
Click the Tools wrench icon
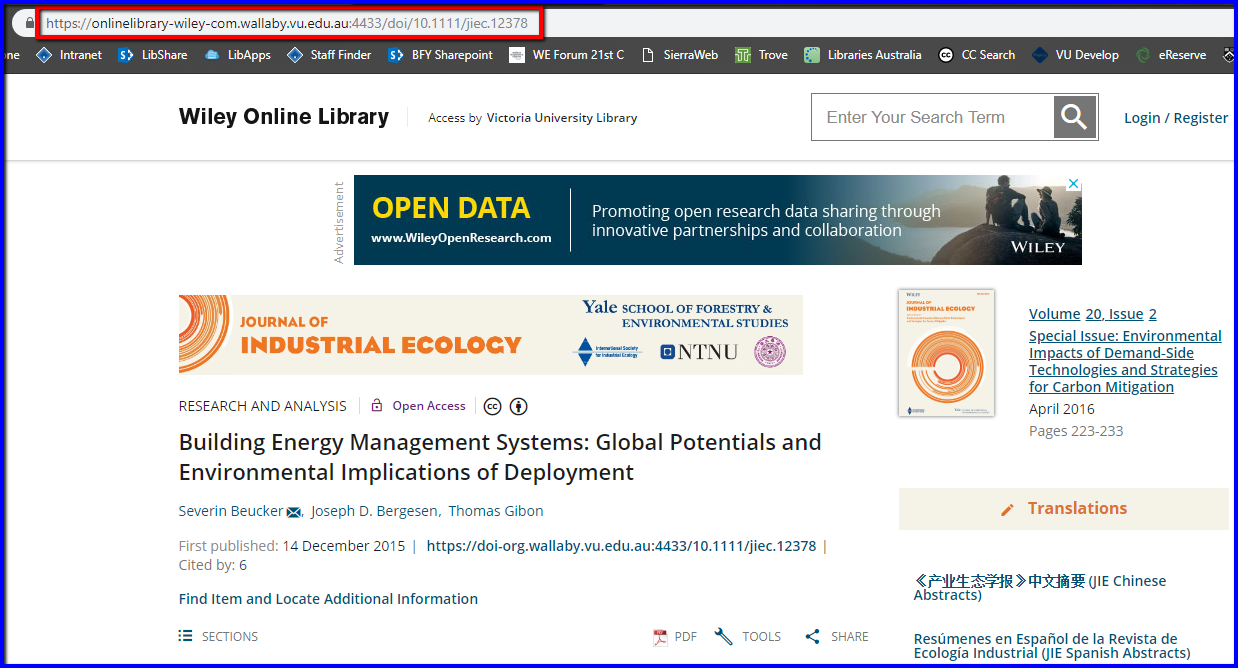coord(724,635)
